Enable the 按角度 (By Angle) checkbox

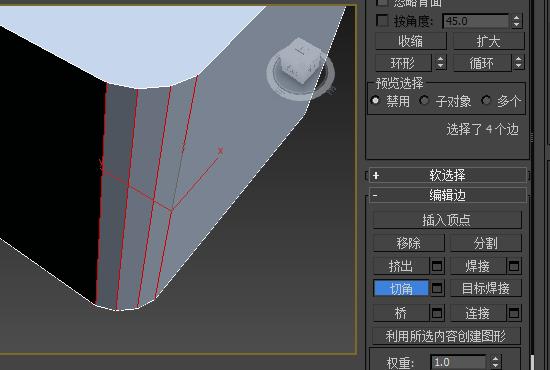point(382,20)
